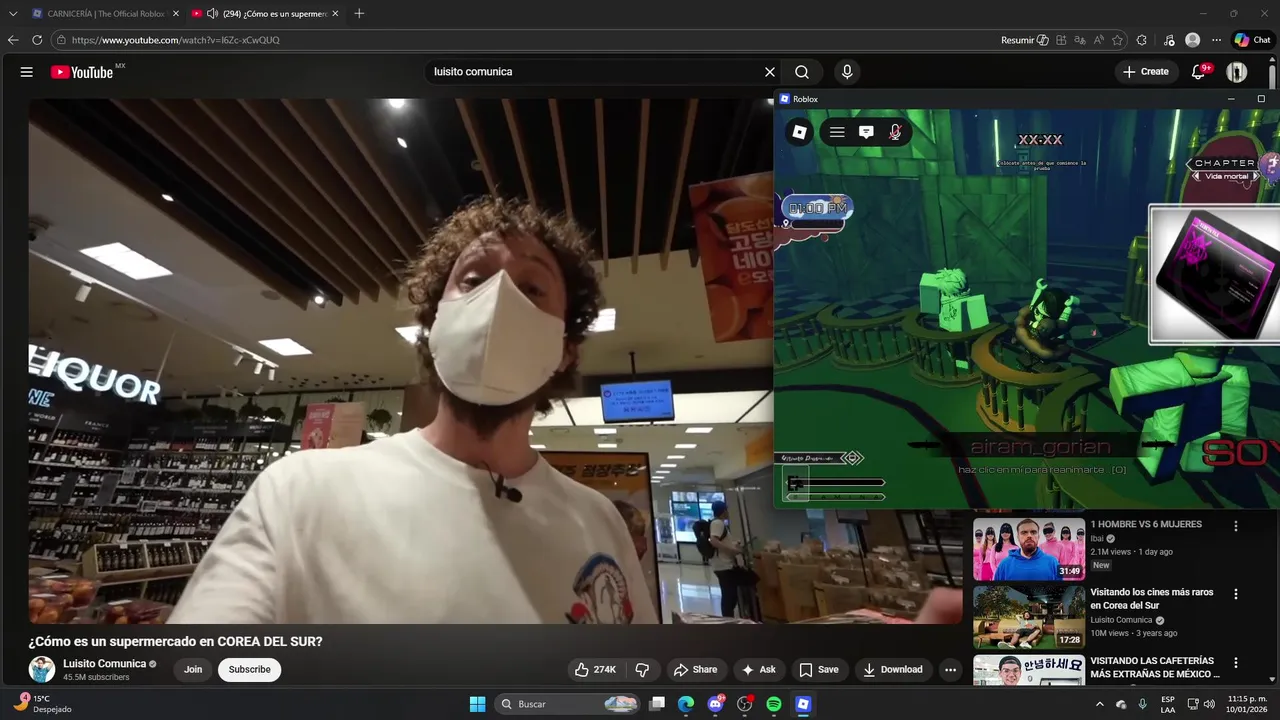Go to the YouTube home logo
Screen dimensions: 1280x720
click(82, 72)
